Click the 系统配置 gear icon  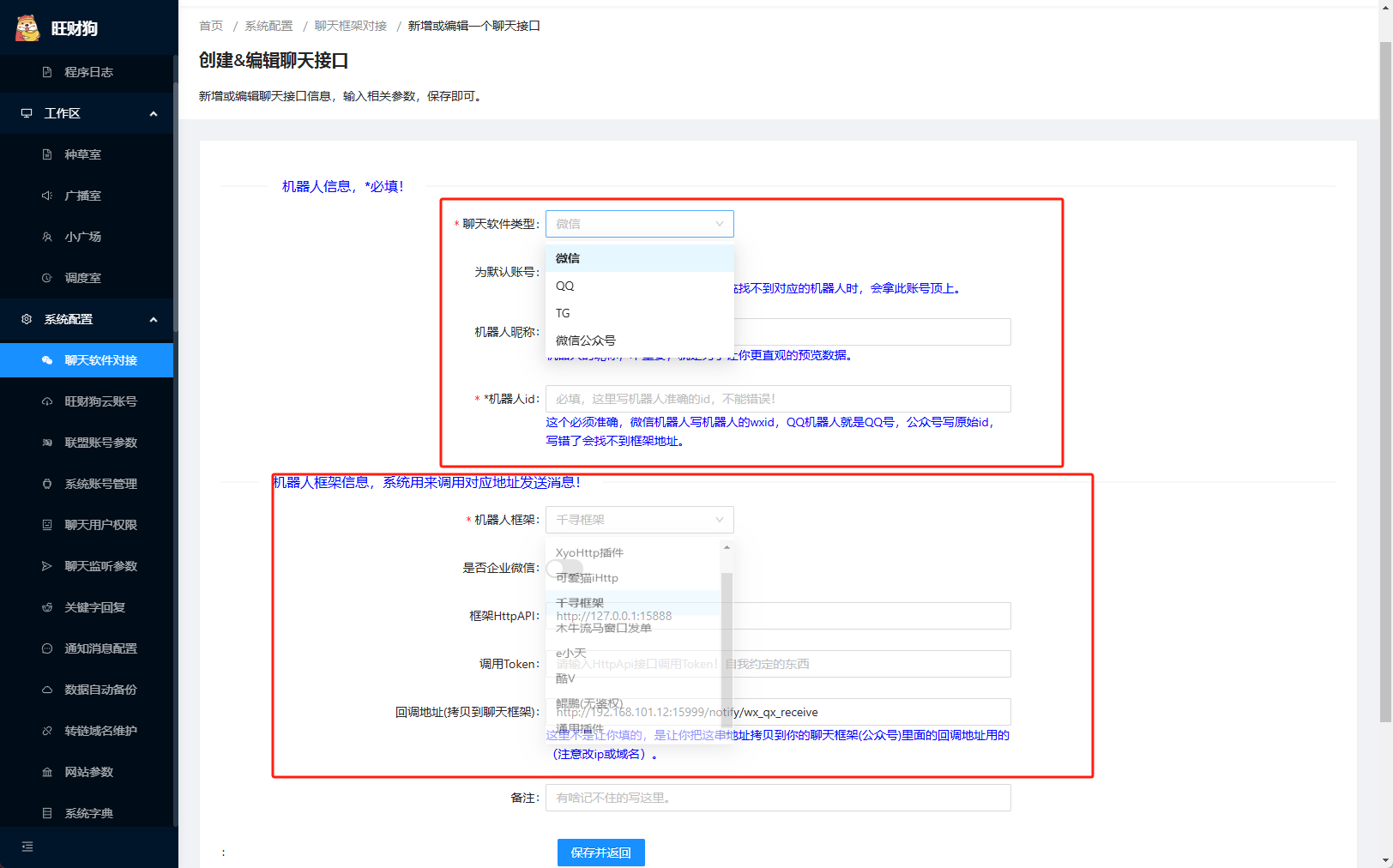[x=27, y=319]
